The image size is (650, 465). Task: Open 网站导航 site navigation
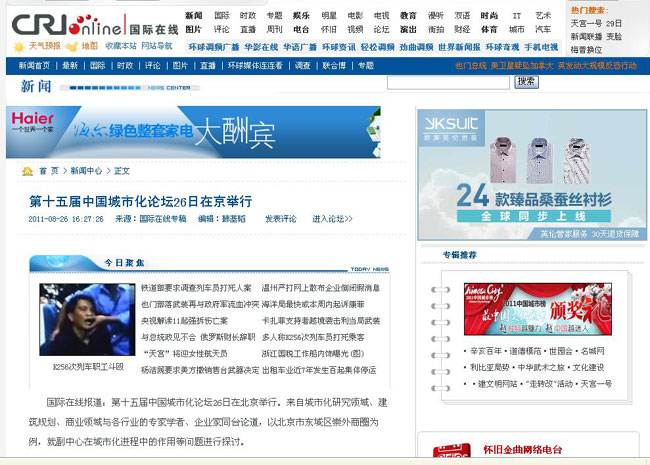point(157,46)
